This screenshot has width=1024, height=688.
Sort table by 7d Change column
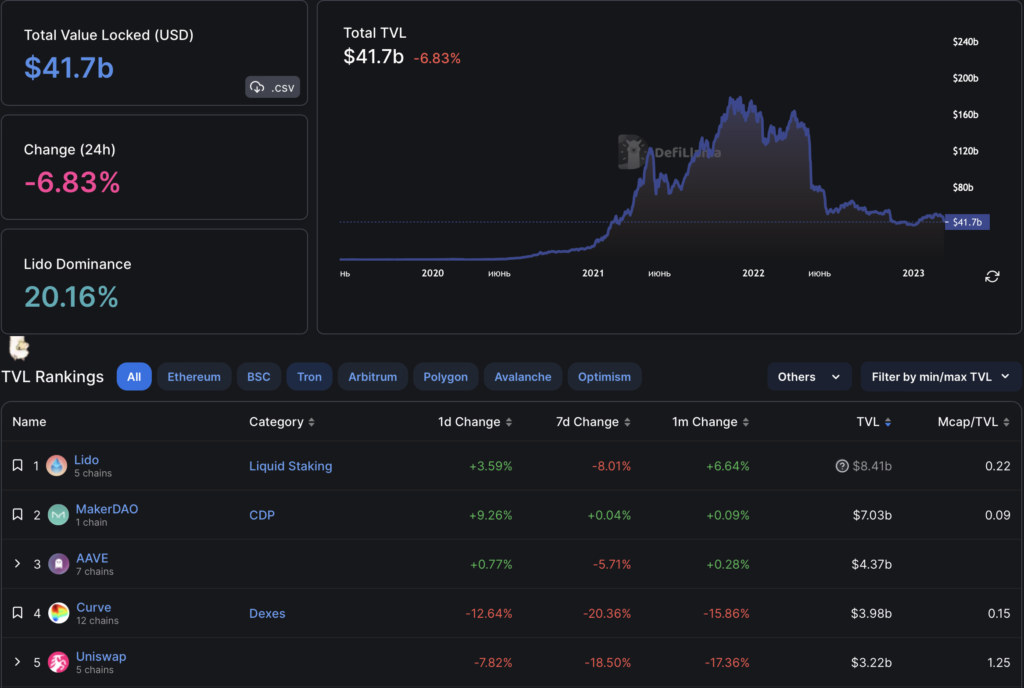tap(593, 422)
